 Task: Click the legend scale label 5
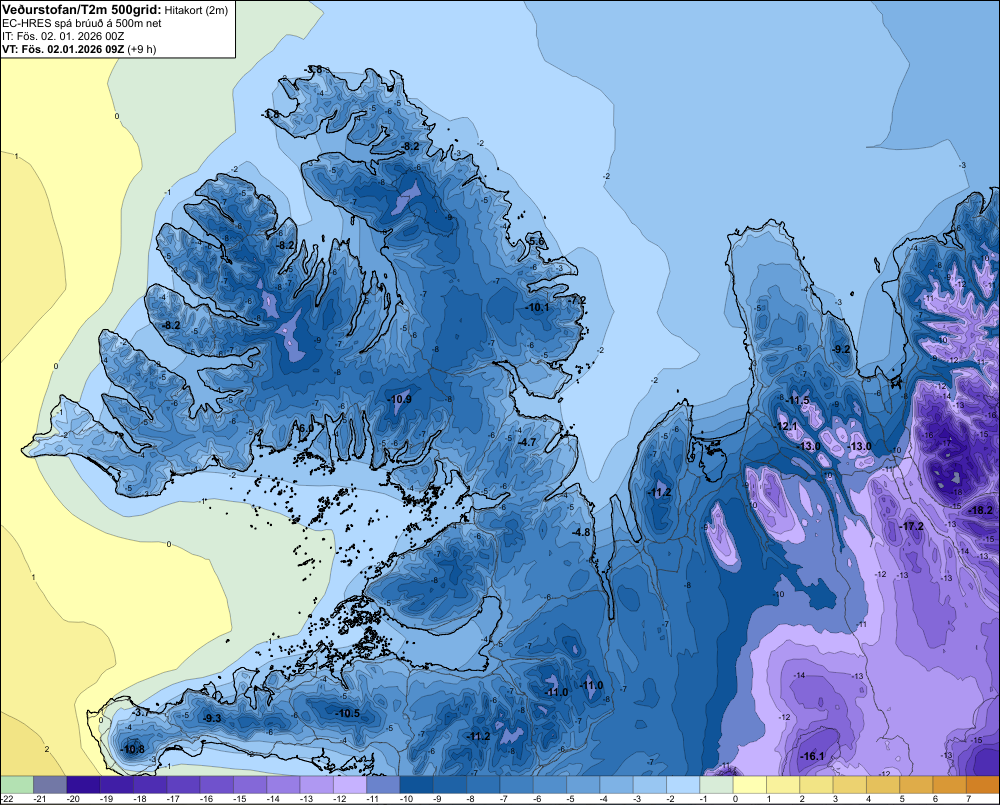902,799
